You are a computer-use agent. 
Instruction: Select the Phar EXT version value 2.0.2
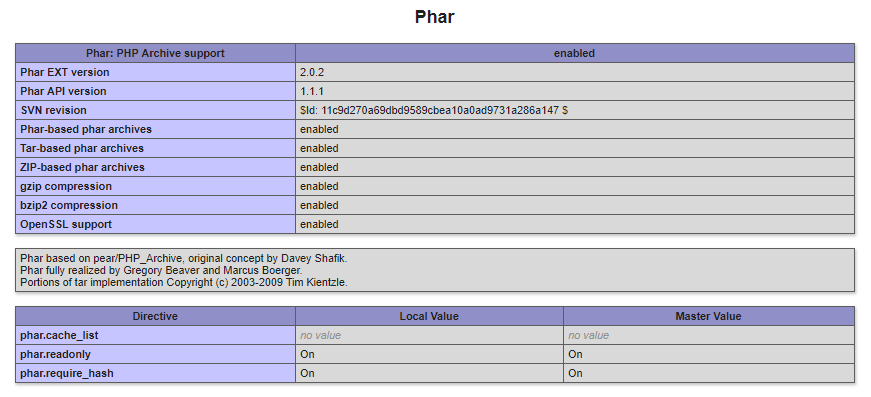click(312, 72)
